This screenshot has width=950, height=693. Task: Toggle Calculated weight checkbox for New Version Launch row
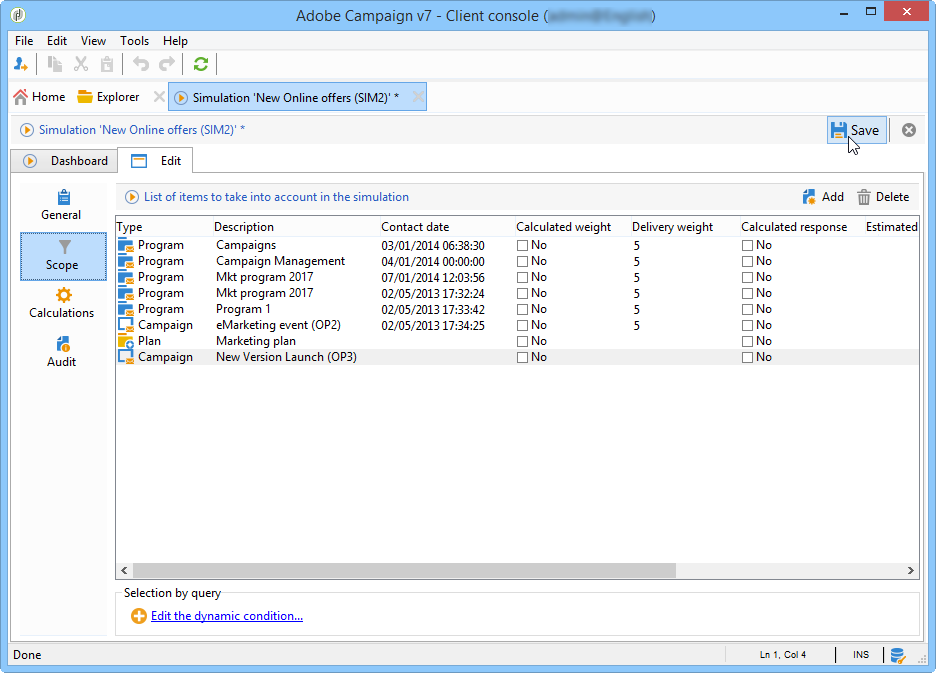[522, 357]
